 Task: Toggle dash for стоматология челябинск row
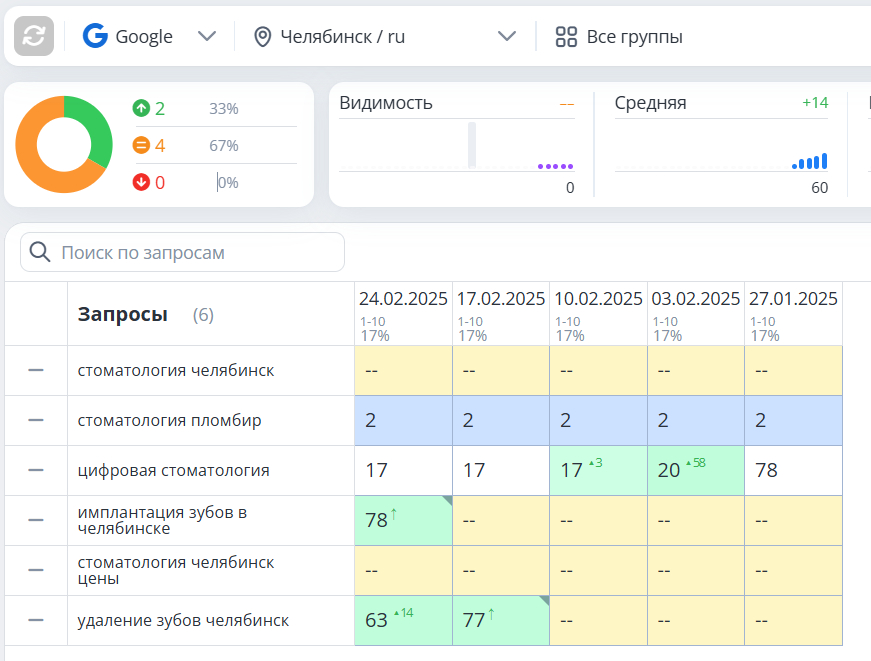(x=36, y=370)
